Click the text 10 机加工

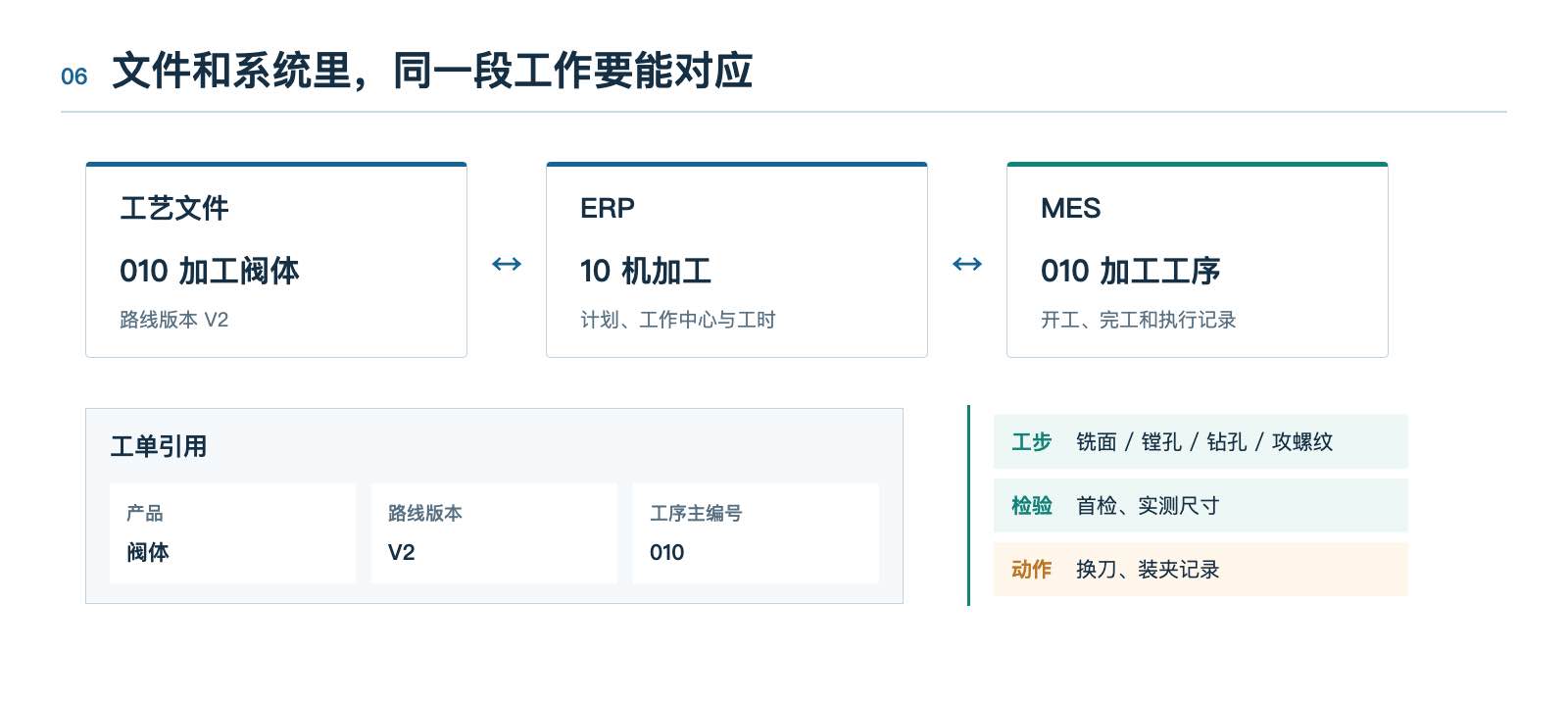(x=646, y=271)
